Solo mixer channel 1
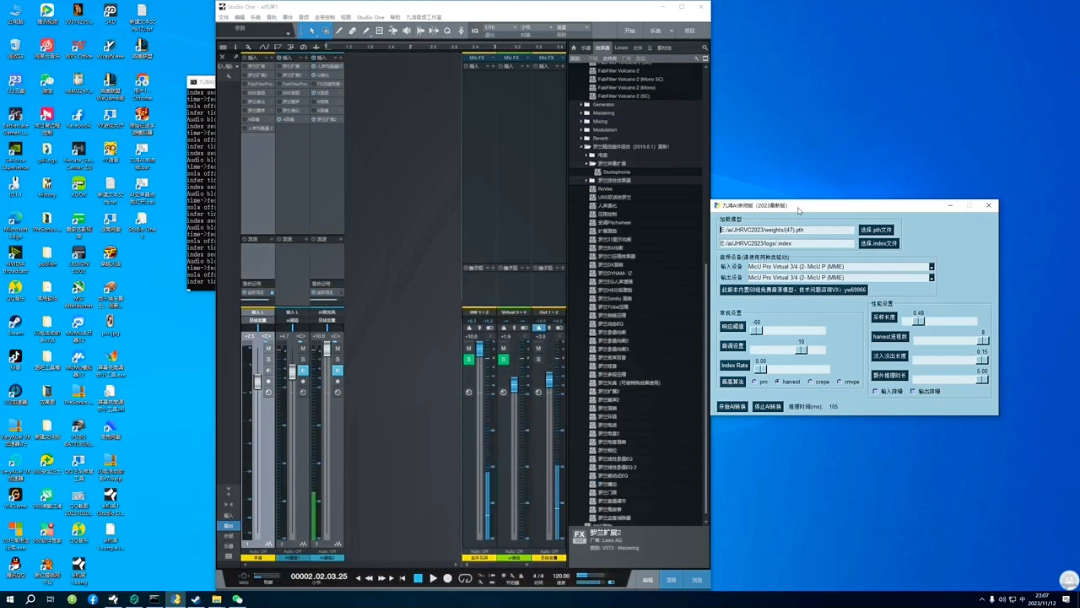This screenshot has height=608, width=1080. pos(269,359)
